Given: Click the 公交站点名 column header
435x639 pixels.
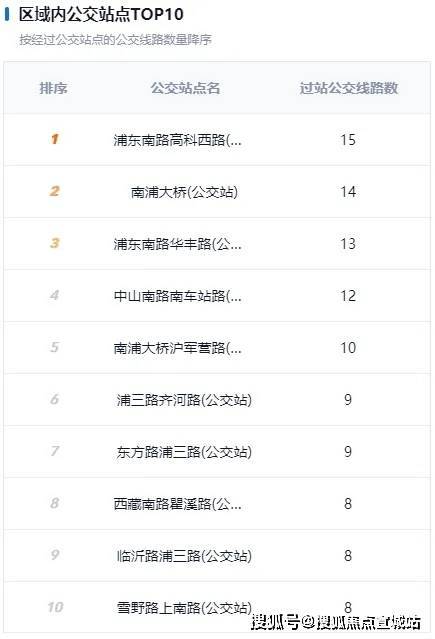Looking at the screenshot, I should point(185,88).
